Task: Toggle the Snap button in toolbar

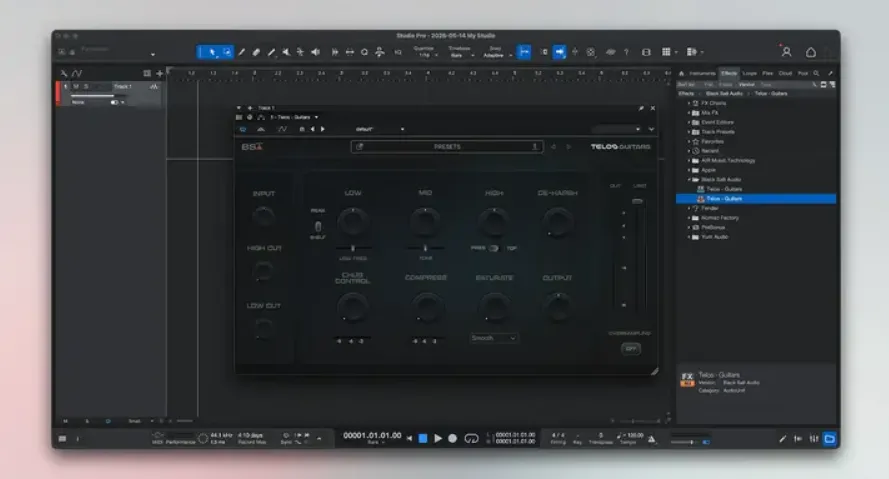Action: point(524,52)
